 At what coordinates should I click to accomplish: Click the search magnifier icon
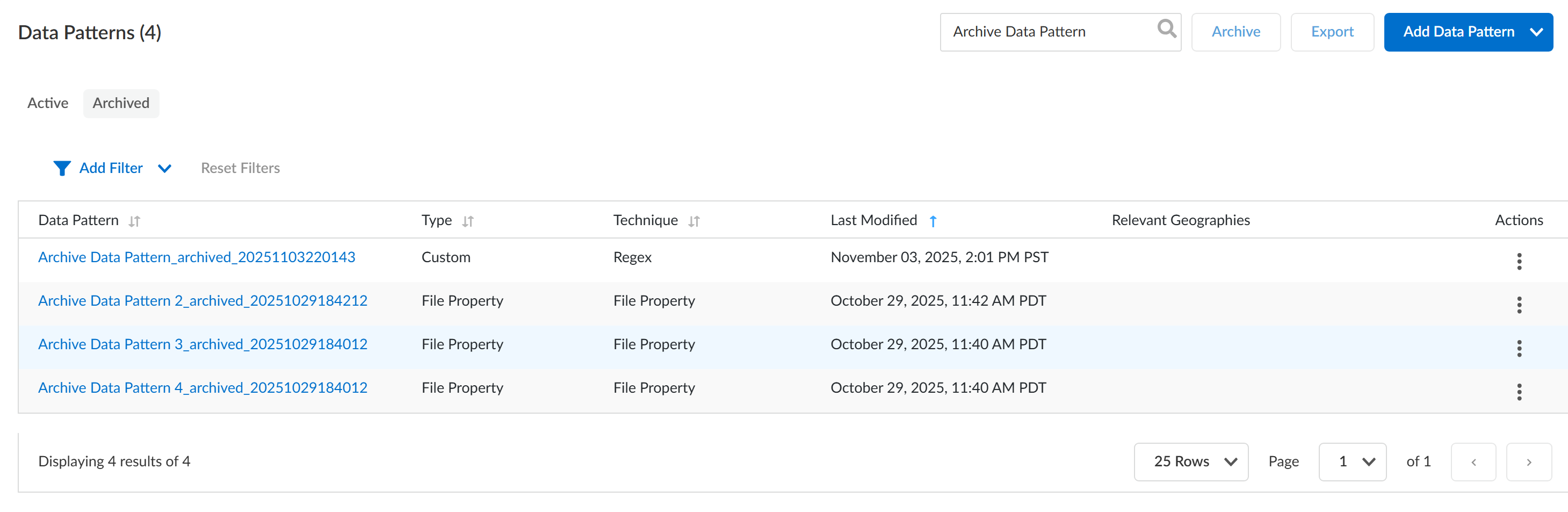[x=1166, y=28]
